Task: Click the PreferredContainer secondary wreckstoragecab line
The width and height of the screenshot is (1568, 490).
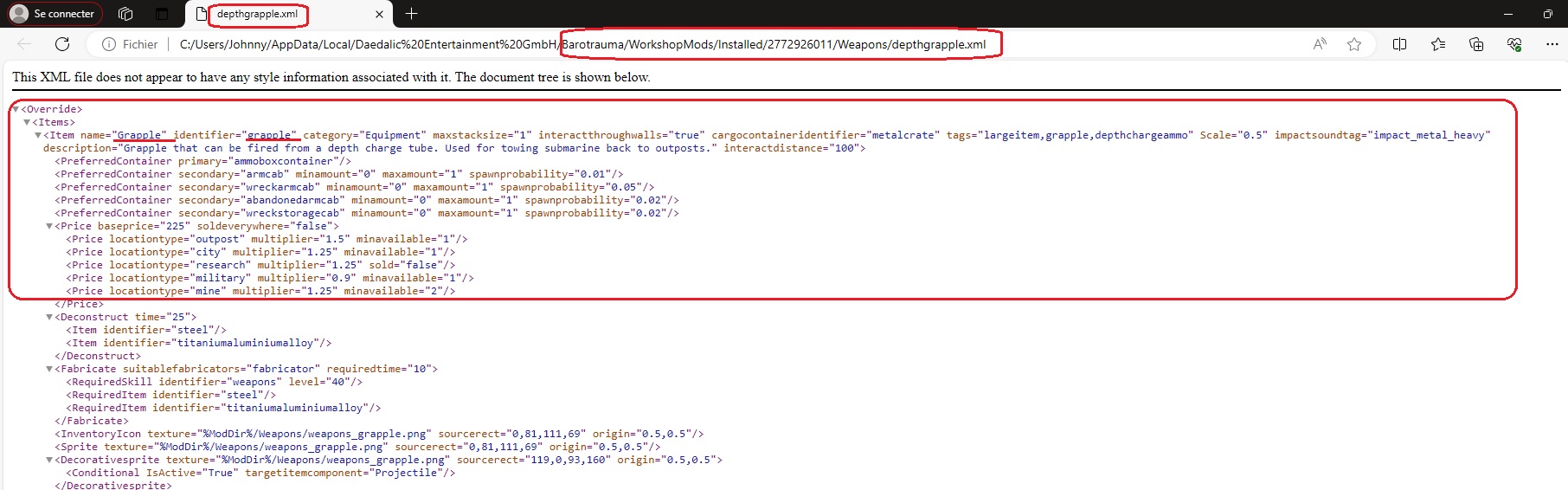Action: [367, 213]
